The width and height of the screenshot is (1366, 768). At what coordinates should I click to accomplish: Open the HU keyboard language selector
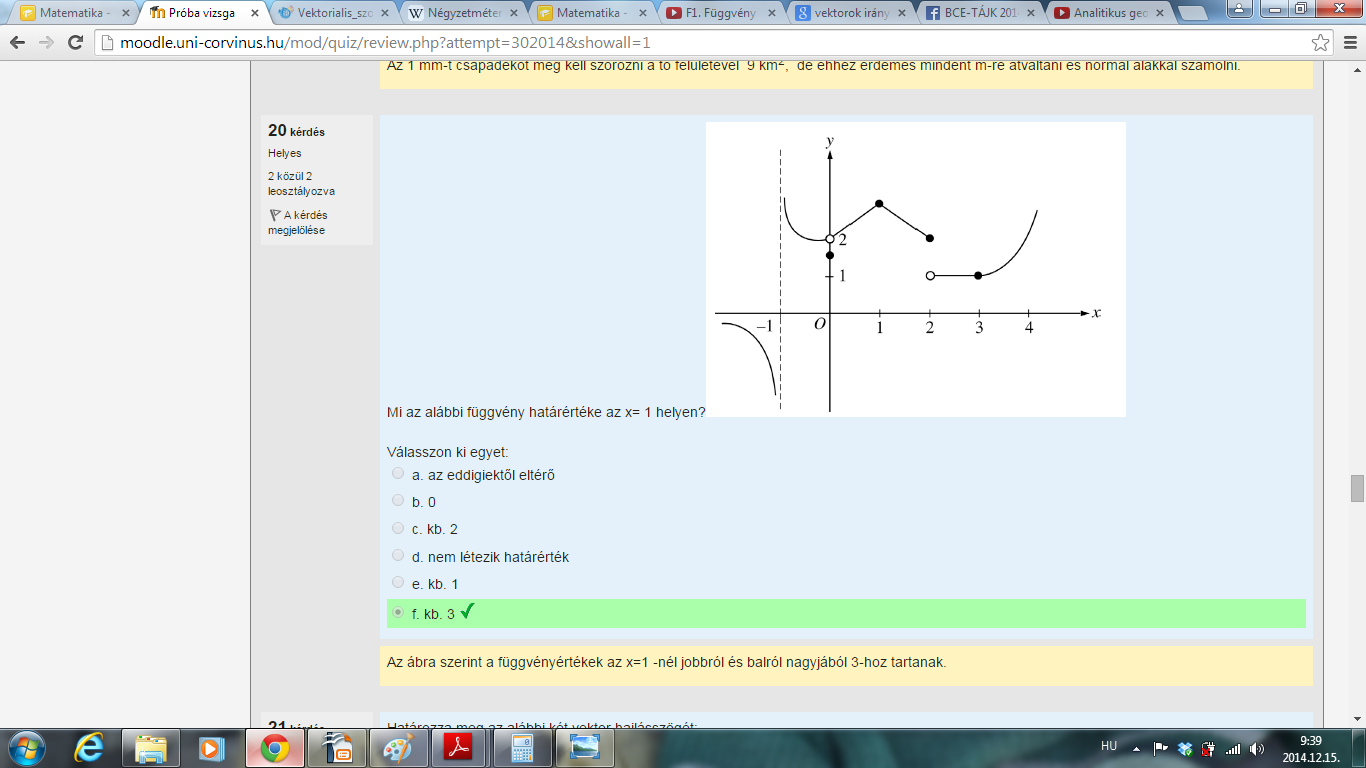1108,746
